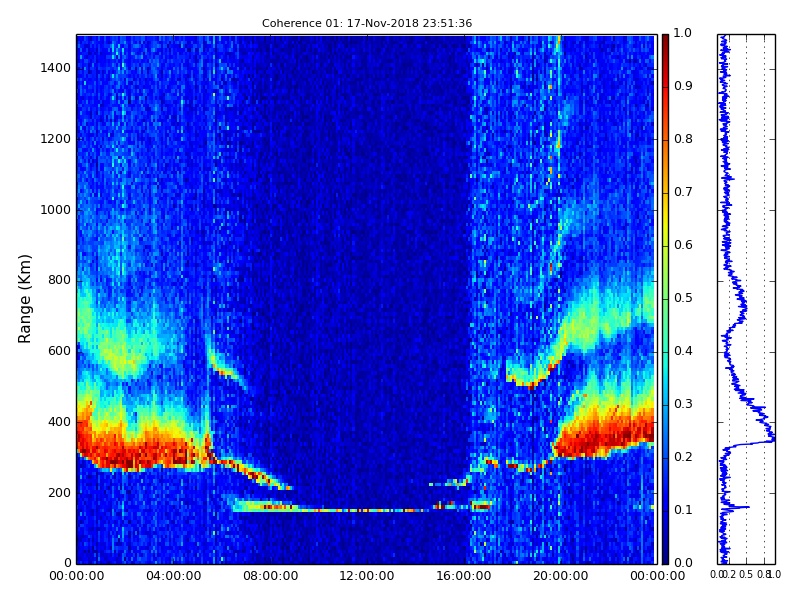Screen dimensions: 800x600
Task: Click the 1200 range tick label
Action: click(56, 139)
